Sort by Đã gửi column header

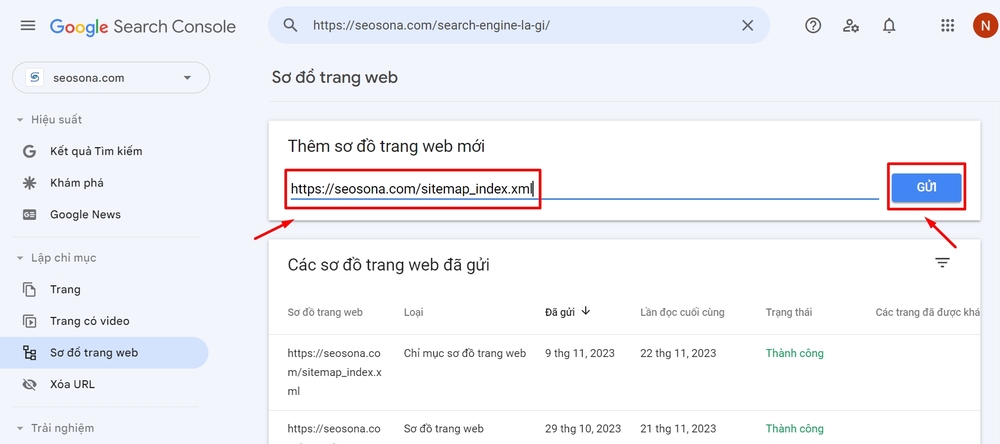click(560, 312)
